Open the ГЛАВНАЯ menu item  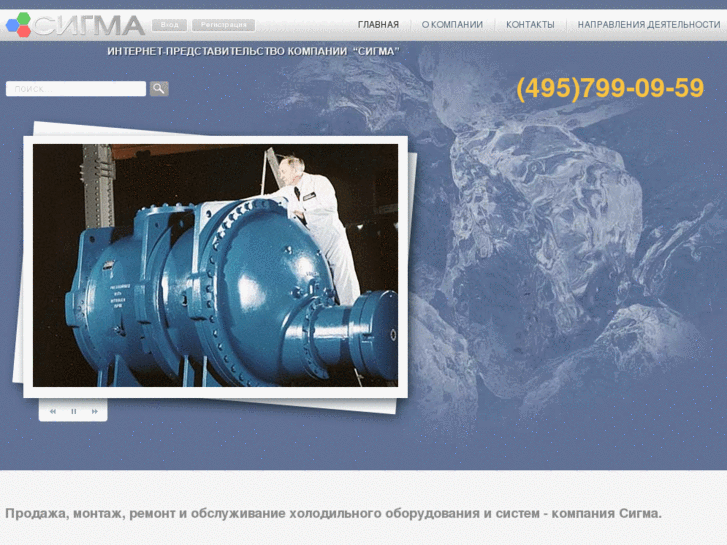pyautogui.click(x=378, y=25)
